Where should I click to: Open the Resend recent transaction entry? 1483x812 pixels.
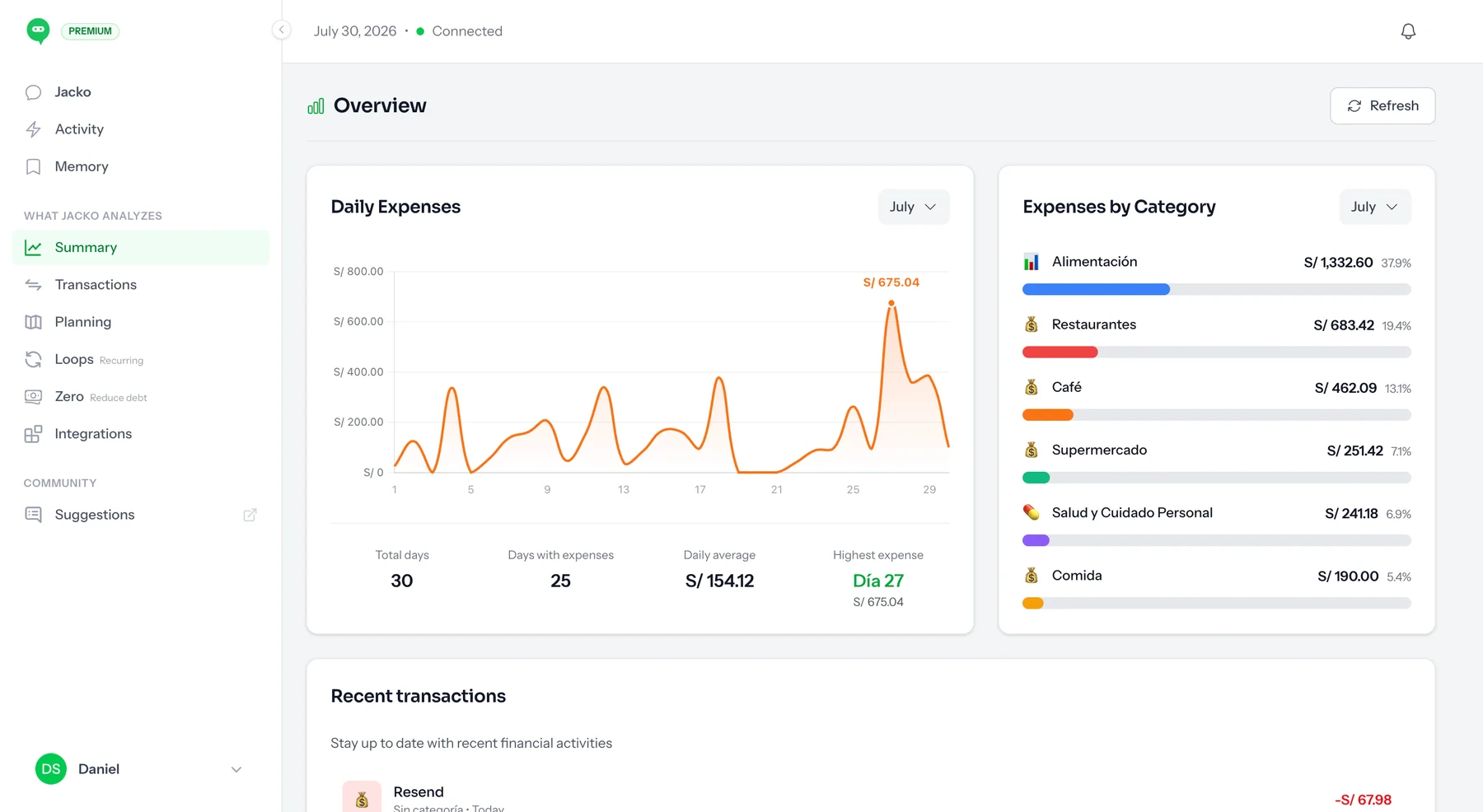870,797
